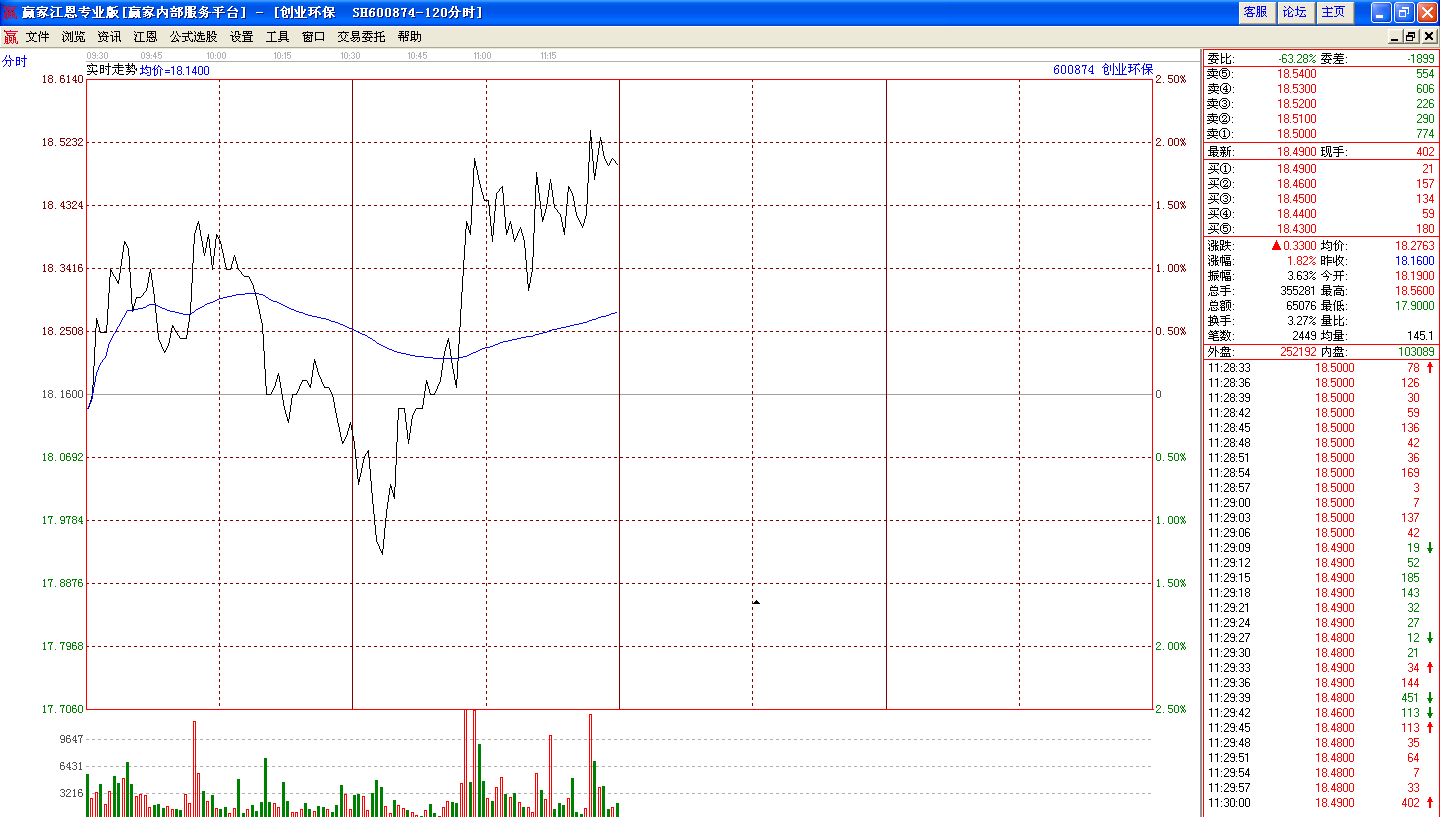Click the 赢家江恩 logo icon in the title bar
The width and height of the screenshot is (1440, 817).
click(x=9, y=11)
